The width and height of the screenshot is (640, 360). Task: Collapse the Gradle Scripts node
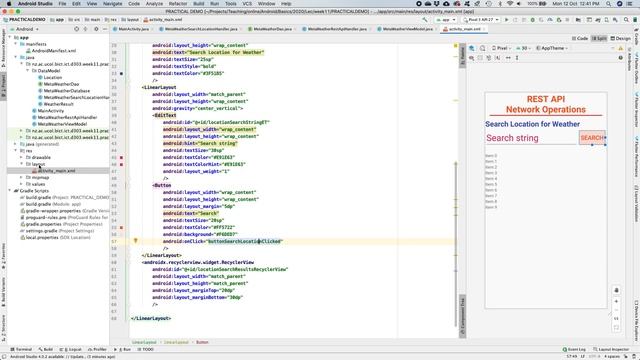tap(10, 191)
